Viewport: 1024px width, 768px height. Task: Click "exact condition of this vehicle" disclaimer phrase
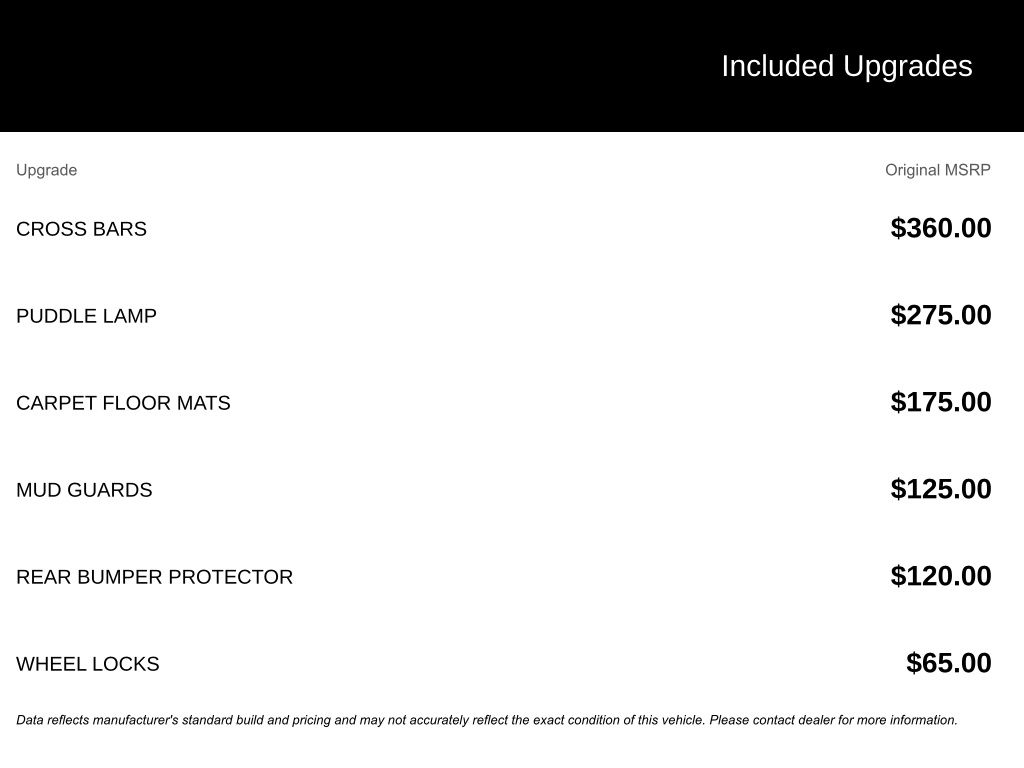click(x=618, y=720)
